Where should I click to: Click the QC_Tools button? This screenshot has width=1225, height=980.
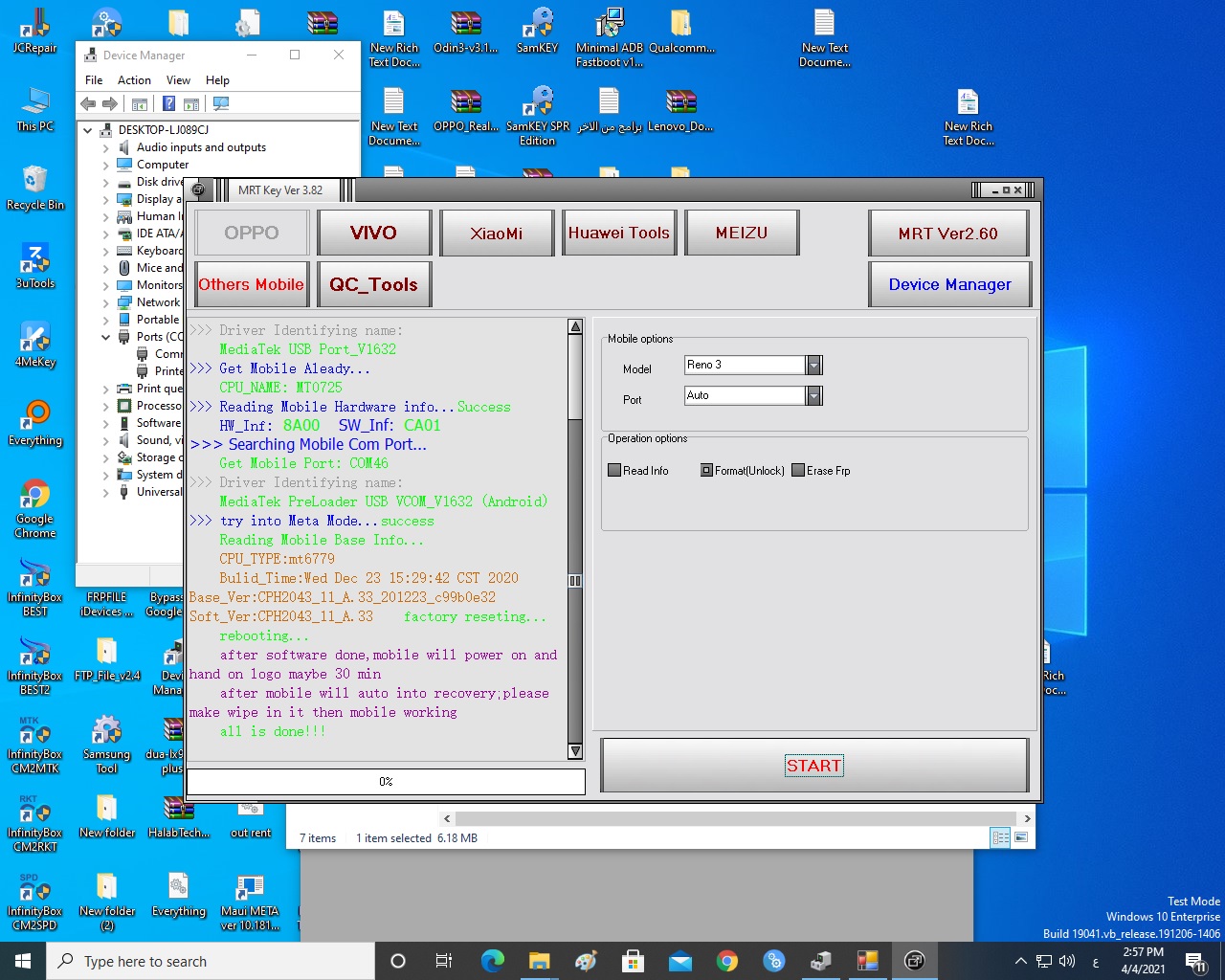click(374, 284)
